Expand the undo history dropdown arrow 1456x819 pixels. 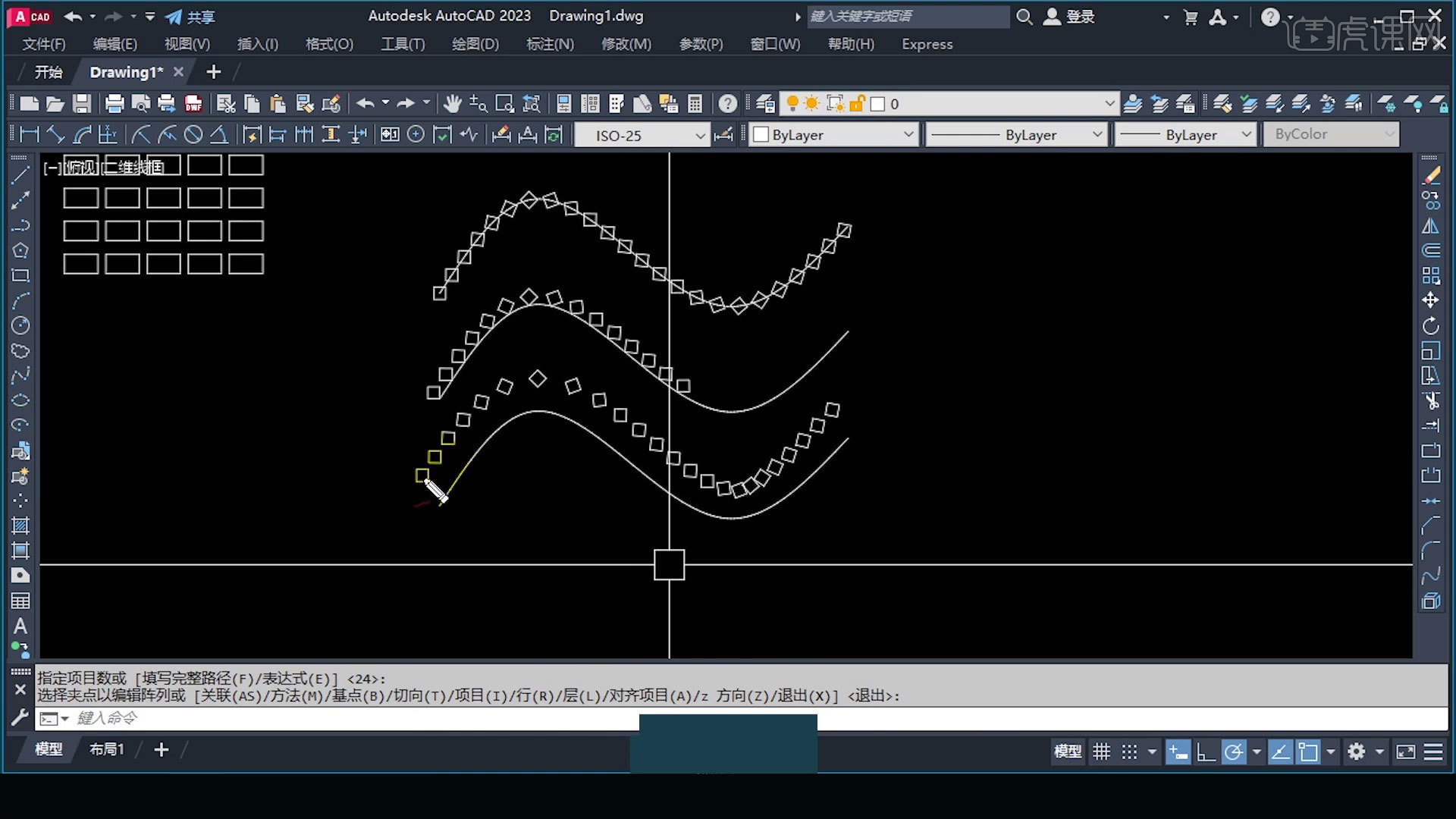point(385,103)
